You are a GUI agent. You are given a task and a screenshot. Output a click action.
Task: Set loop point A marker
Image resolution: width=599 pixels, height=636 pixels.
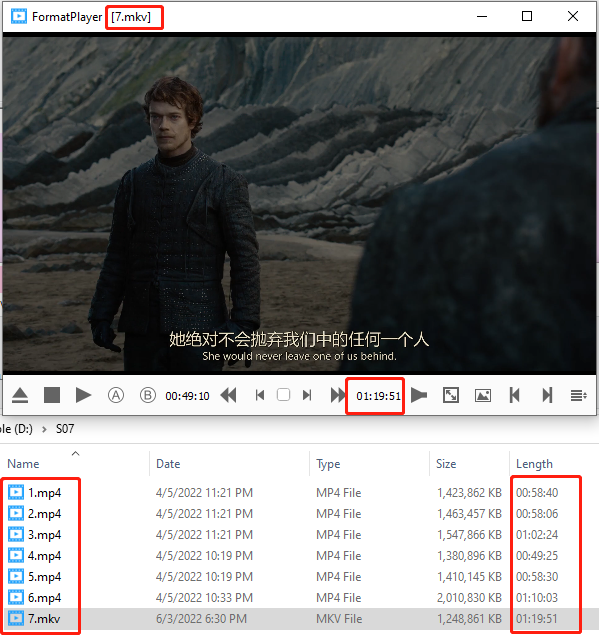point(116,395)
